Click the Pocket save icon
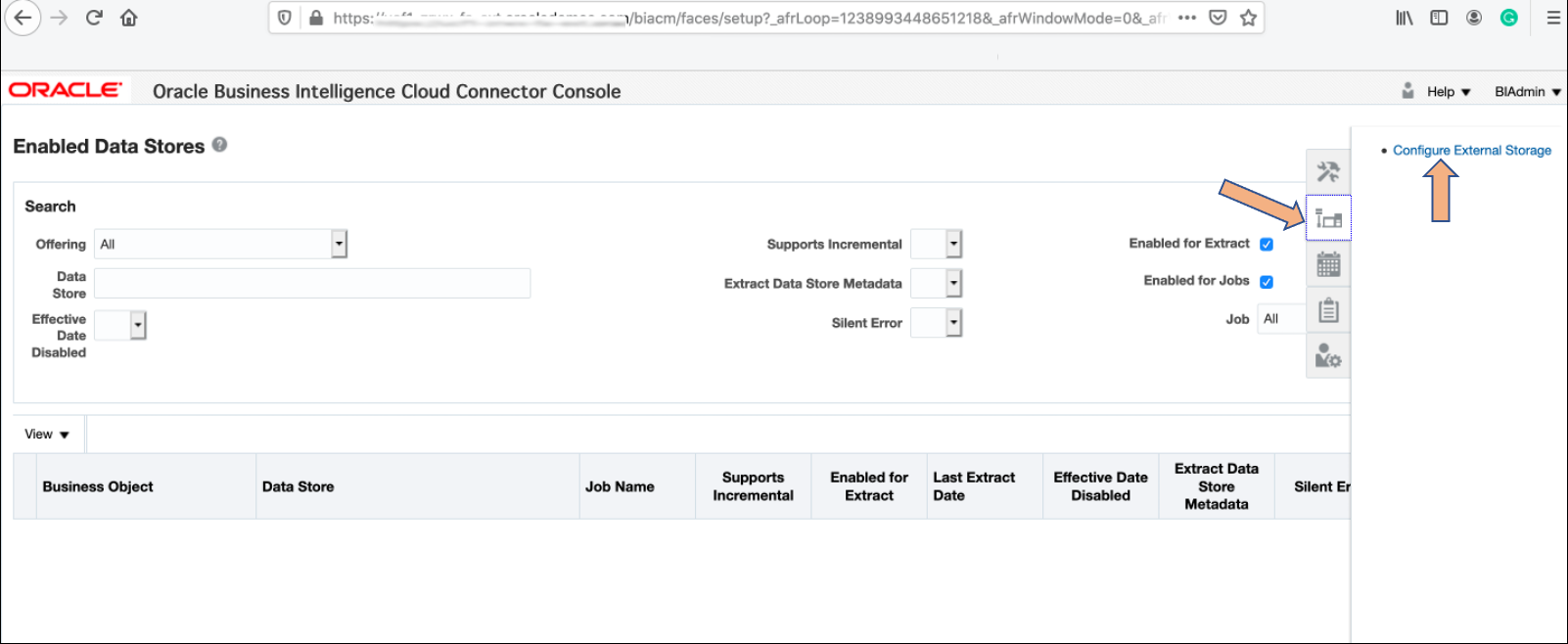The image size is (1568, 644). pyautogui.click(x=1218, y=18)
